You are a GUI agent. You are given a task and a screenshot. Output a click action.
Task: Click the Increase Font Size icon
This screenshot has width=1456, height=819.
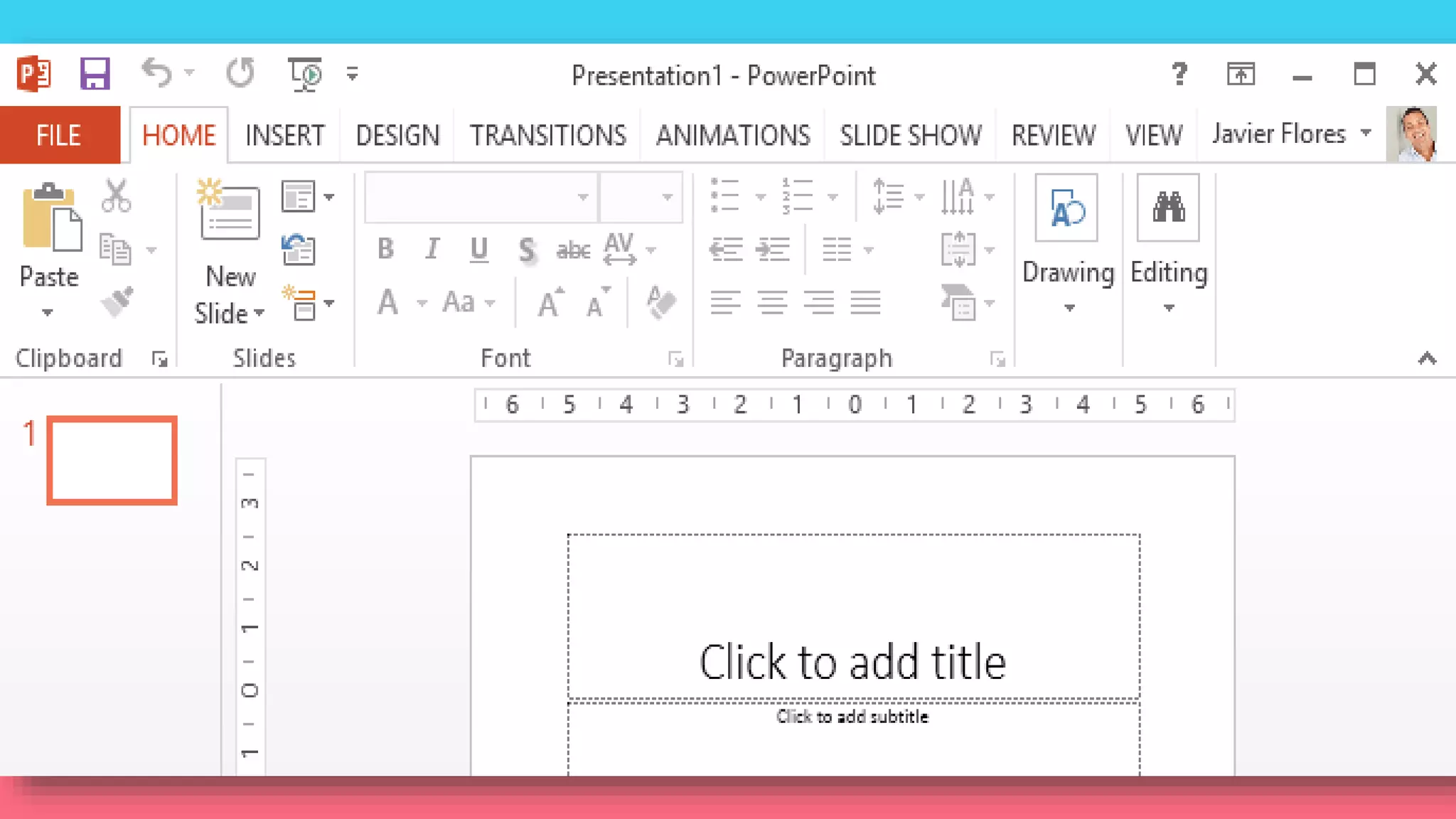click(x=550, y=303)
